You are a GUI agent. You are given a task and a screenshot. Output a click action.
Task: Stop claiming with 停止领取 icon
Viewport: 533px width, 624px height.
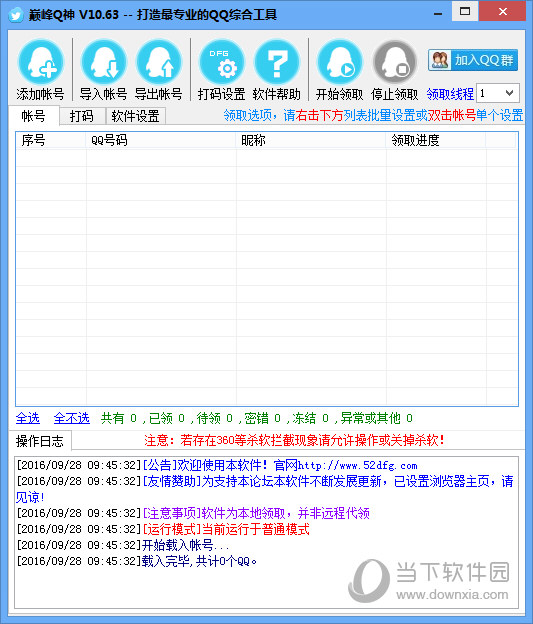[x=395, y=62]
